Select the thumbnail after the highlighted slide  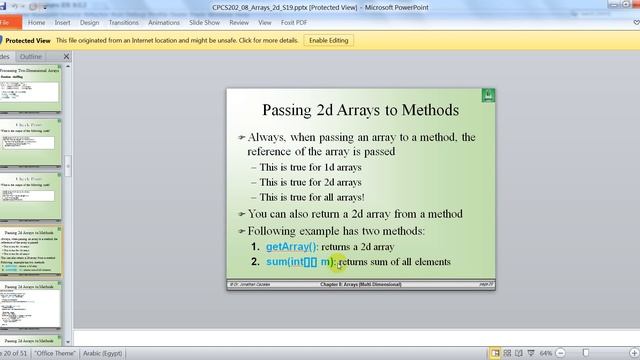(30, 304)
